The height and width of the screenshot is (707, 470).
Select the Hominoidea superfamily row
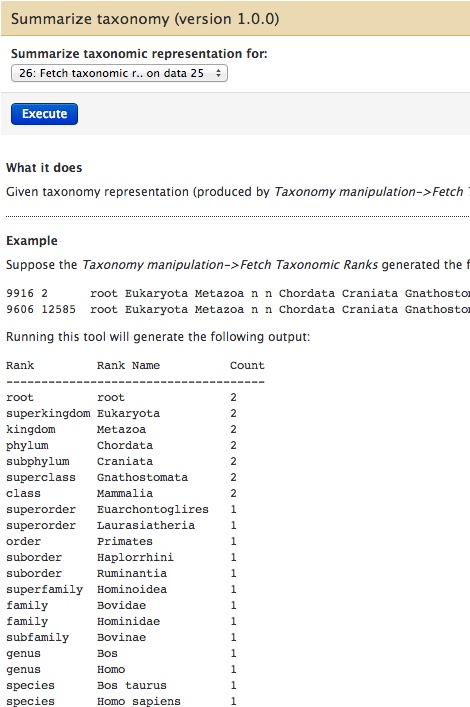pos(121,589)
